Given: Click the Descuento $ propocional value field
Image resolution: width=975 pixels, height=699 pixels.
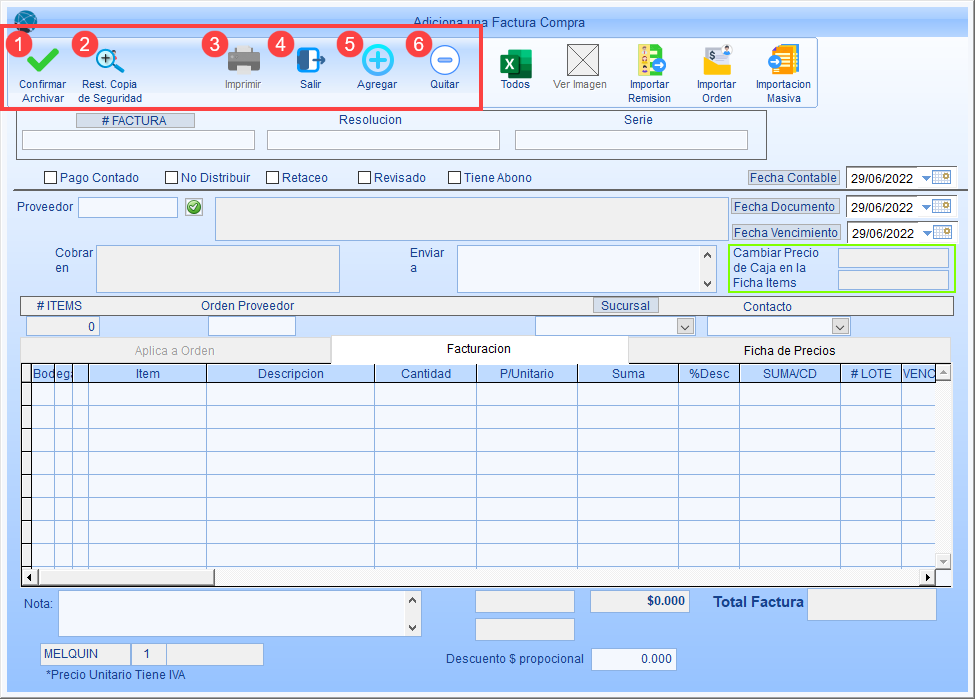Looking at the screenshot, I should click(x=634, y=659).
